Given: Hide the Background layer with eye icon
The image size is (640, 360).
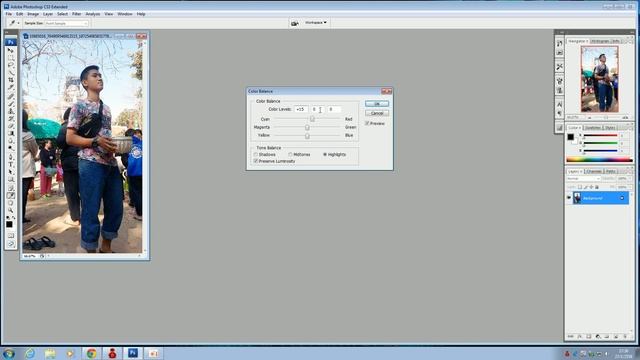Looking at the screenshot, I should [569, 198].
